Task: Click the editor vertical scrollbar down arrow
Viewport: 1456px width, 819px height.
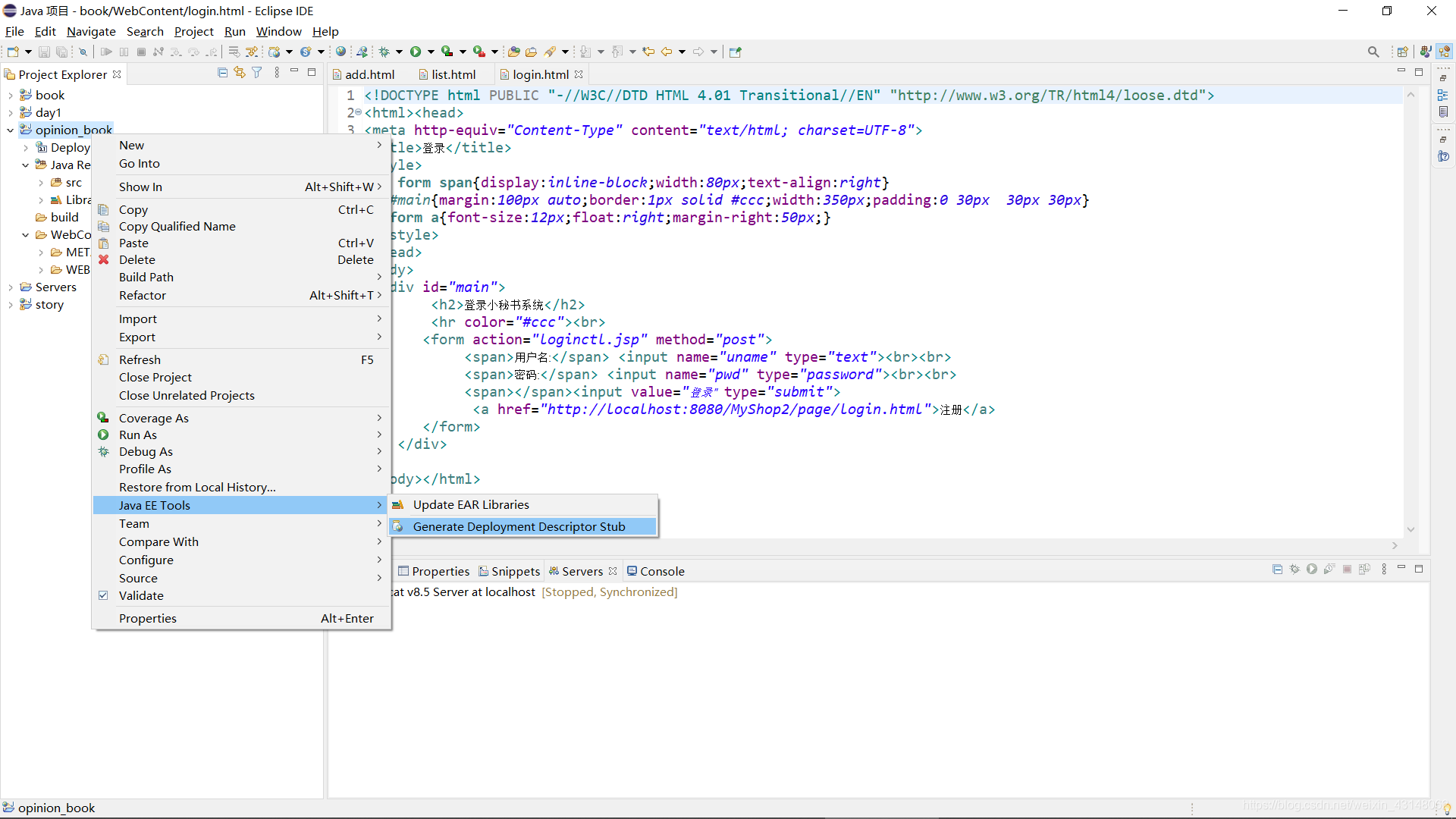Action: click(1410, 529)
